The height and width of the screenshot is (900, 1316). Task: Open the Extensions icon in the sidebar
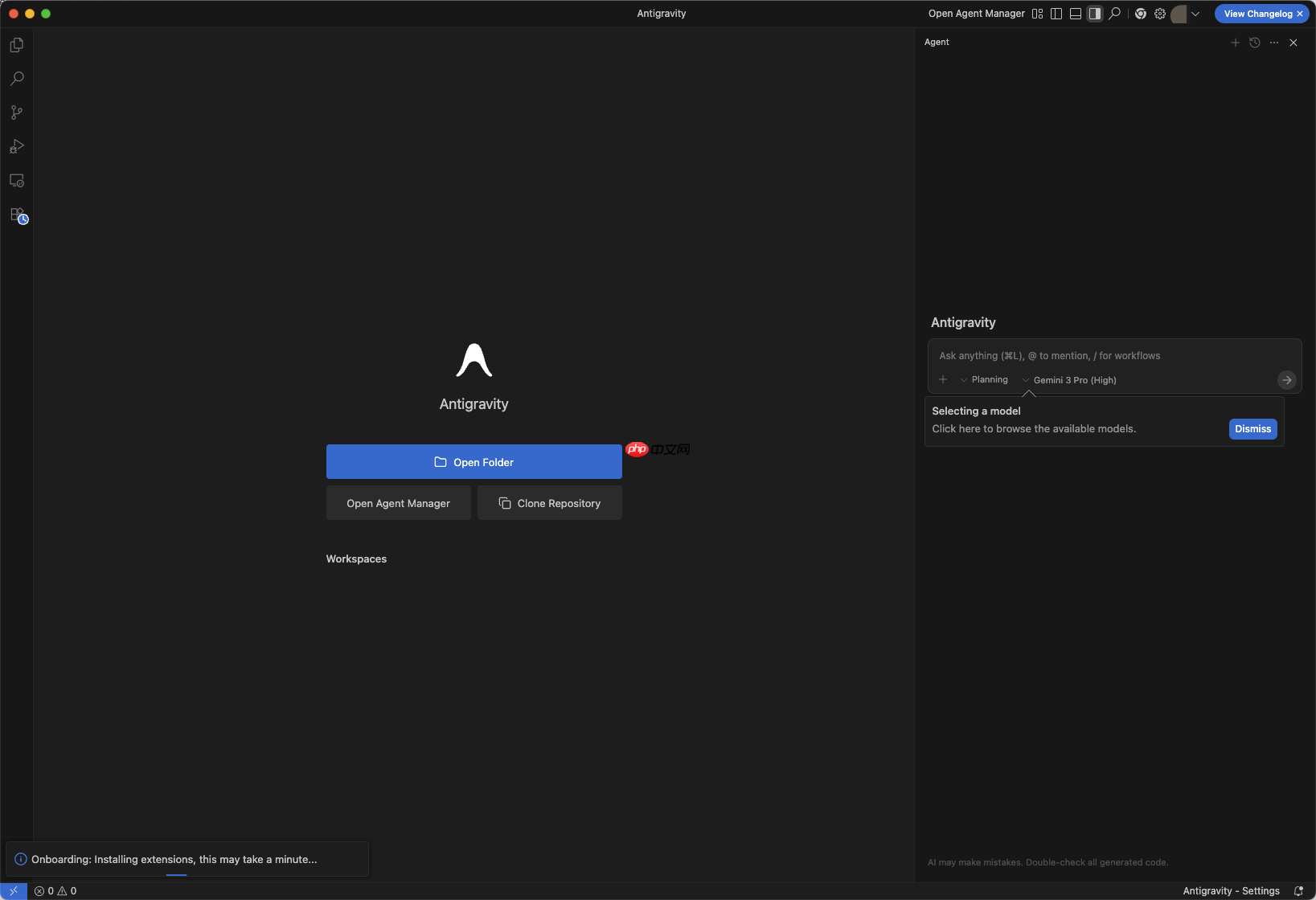pos(16,215)
